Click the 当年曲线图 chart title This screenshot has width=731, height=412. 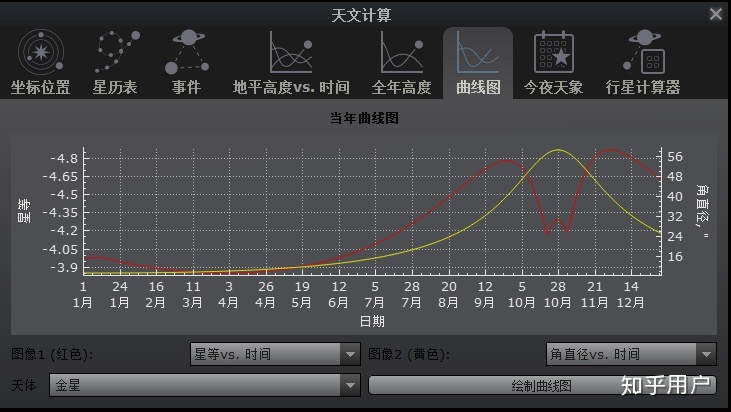[365, 118]
